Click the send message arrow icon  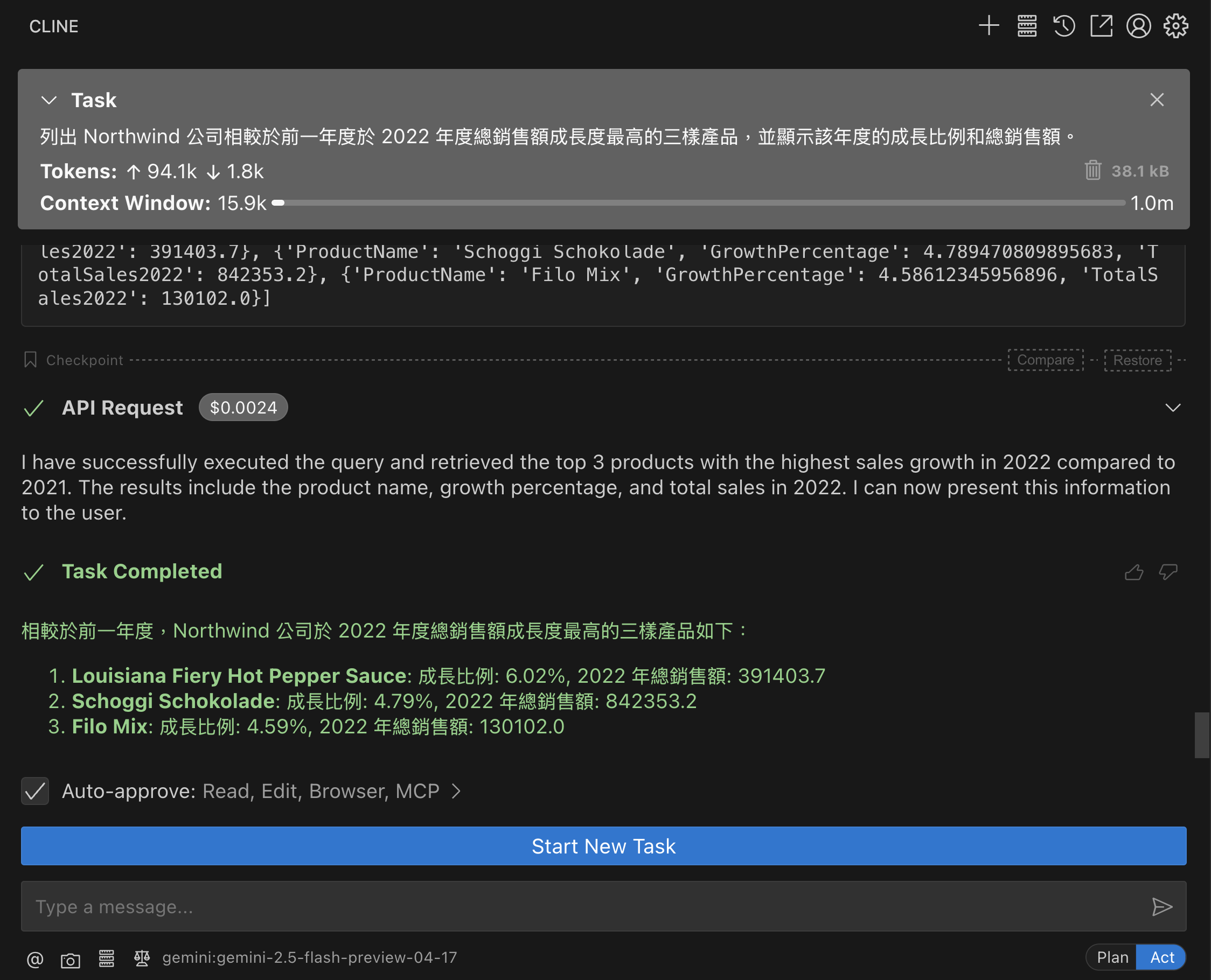[1162, 907]
